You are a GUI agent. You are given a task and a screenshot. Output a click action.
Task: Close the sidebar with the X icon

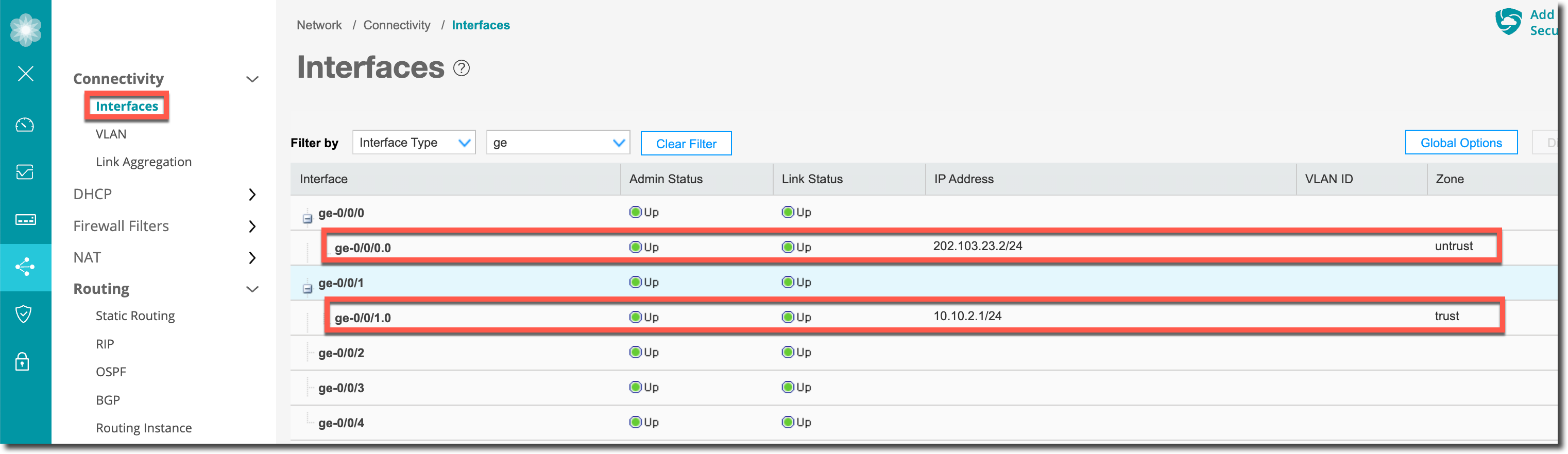[26, 74]
